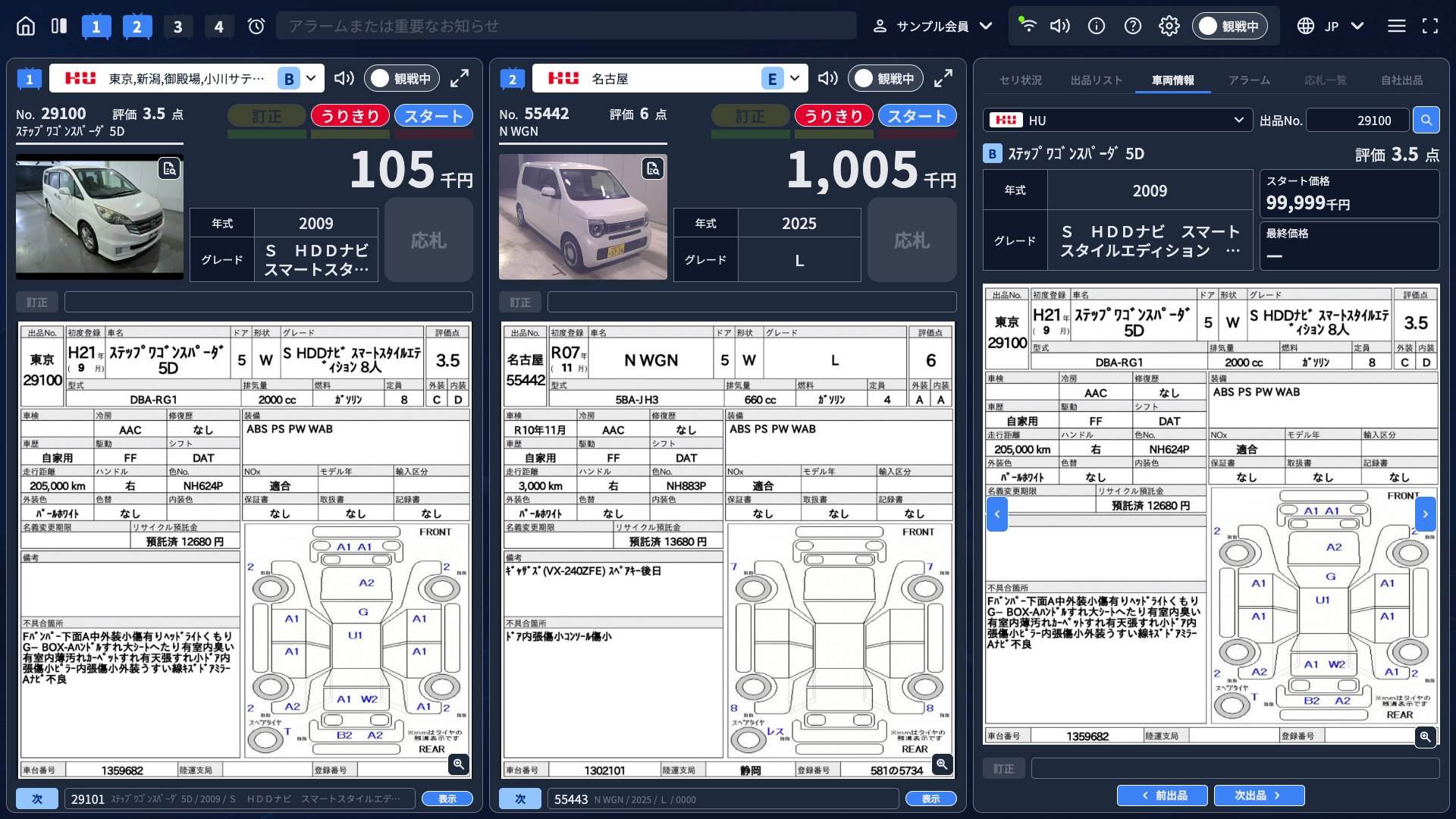Mute sound in panel 1
The height and width of the screenshot is (819, 1456).
tap(344, 78)
